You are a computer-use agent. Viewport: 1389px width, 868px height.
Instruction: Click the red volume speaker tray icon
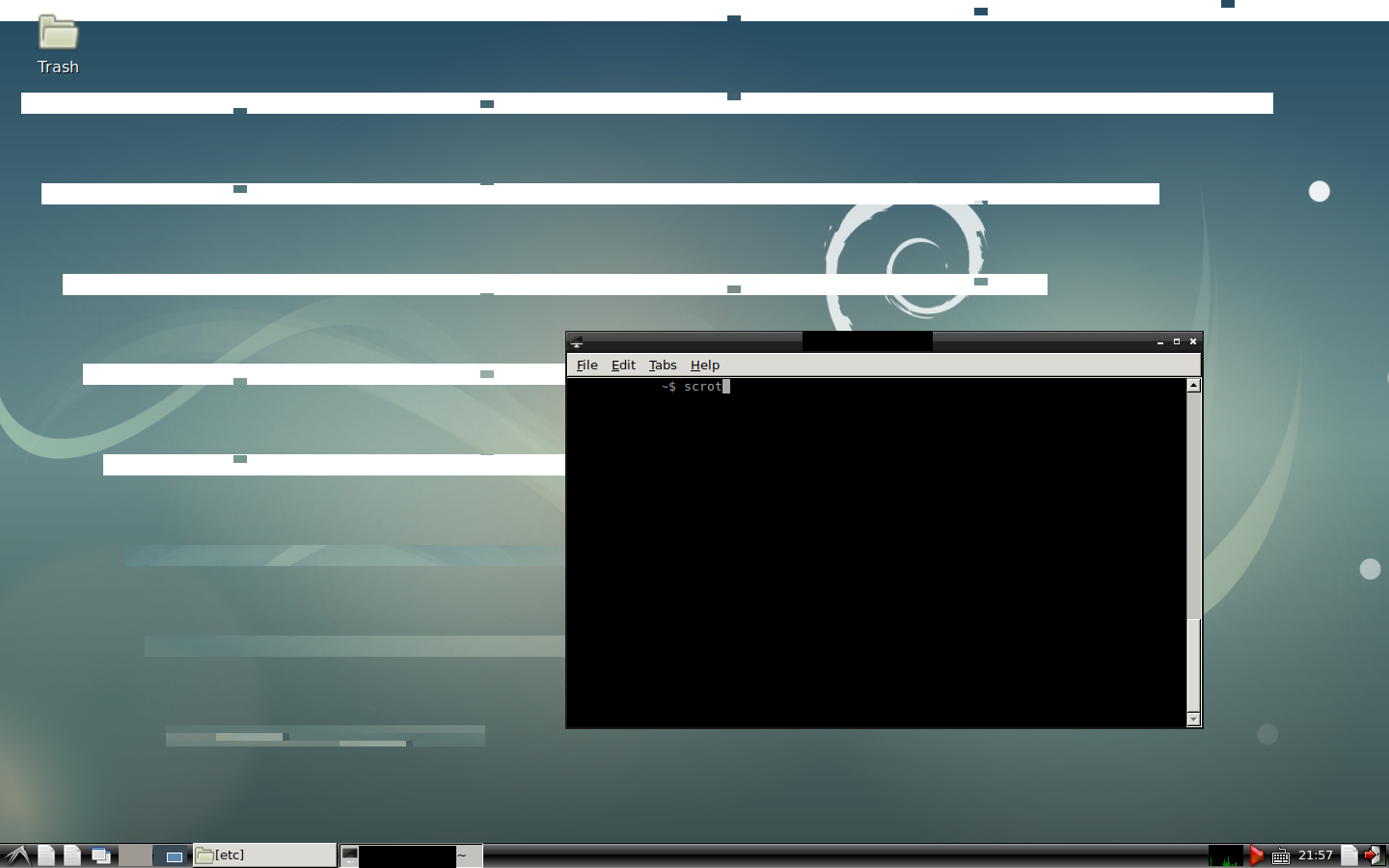coord(1257,855)
